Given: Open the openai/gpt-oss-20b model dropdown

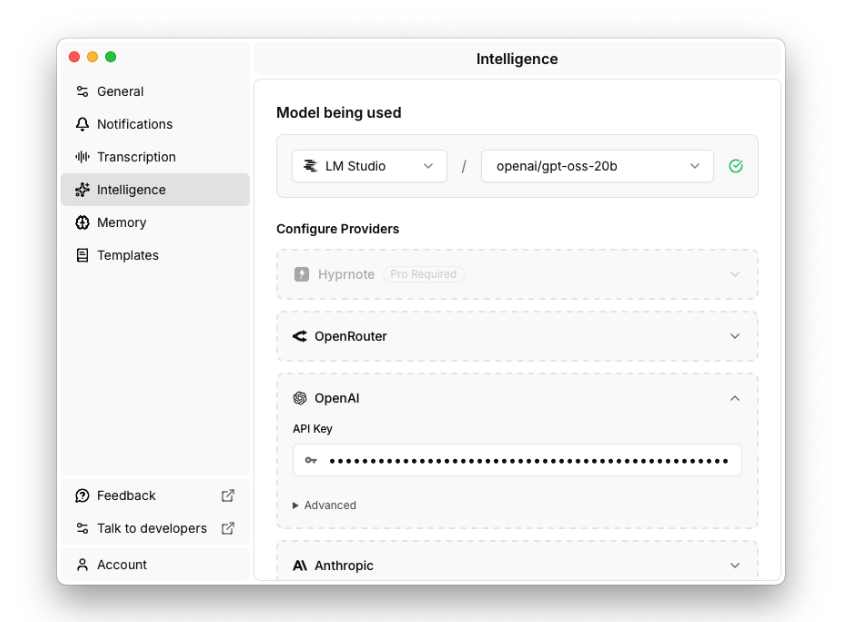Looking at the screenshot, I should click(597, 166).
